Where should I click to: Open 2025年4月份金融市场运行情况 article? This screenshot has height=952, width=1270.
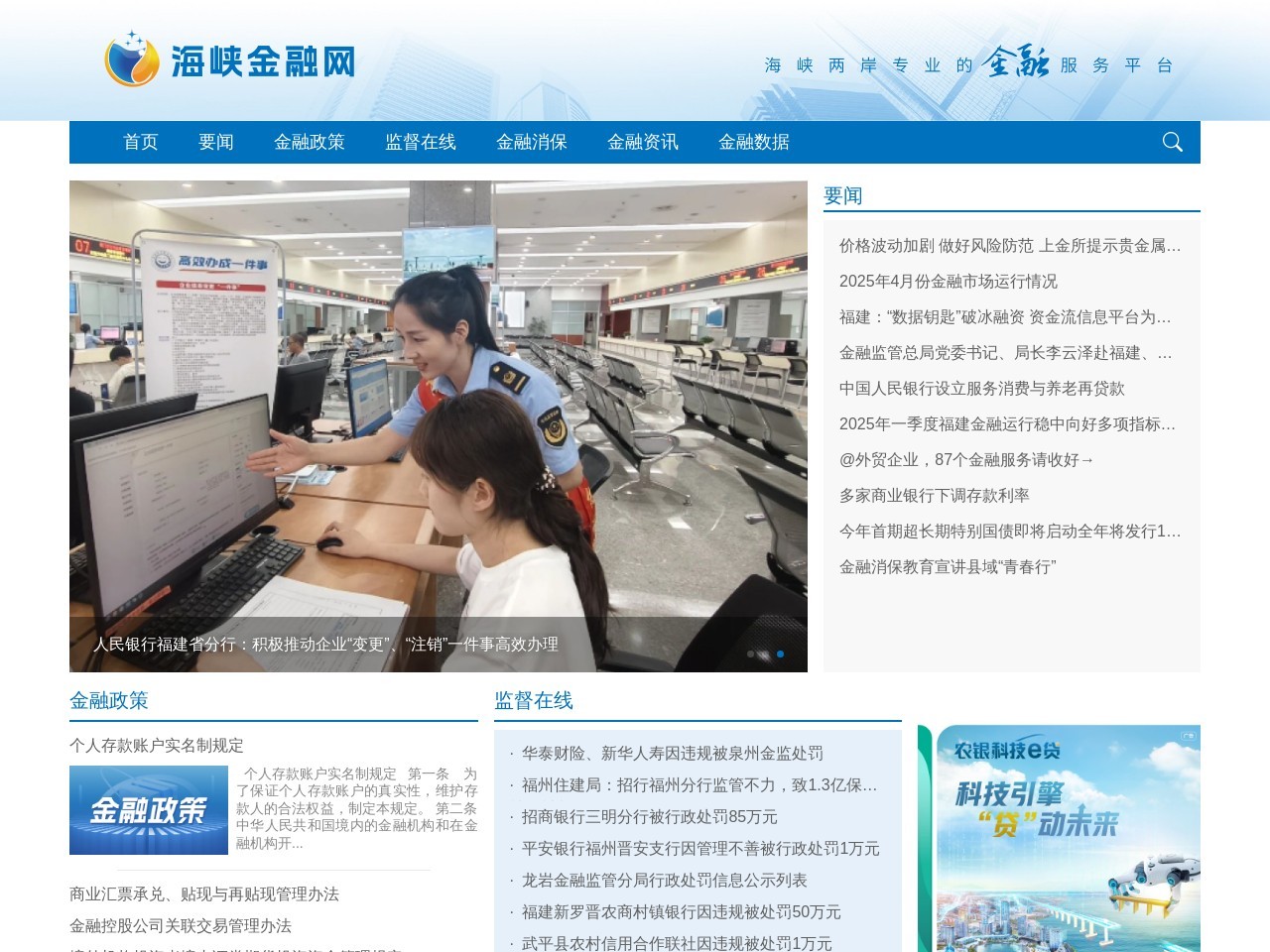949,282
